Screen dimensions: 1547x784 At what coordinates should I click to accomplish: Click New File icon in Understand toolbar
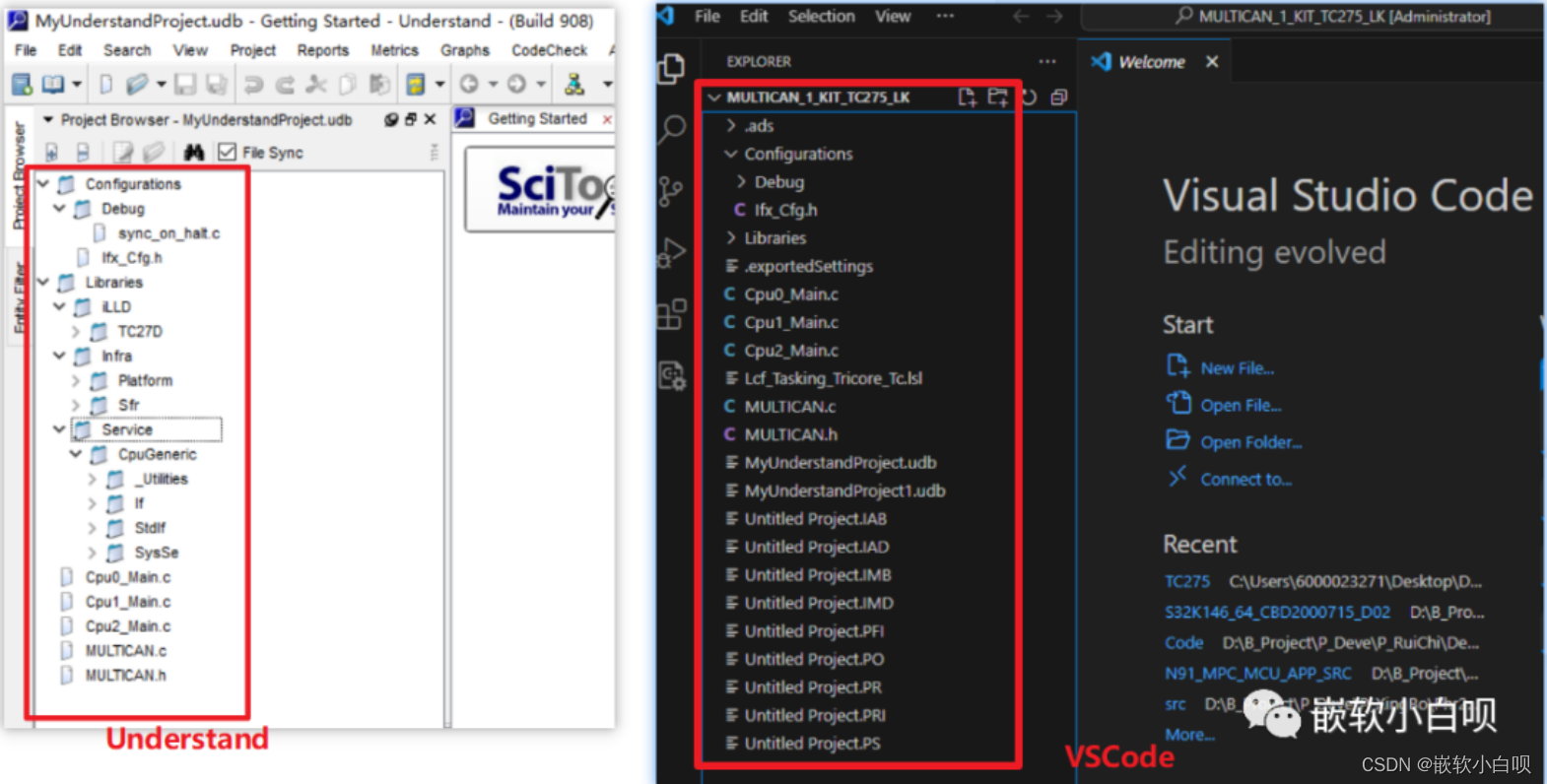(105, 85)
